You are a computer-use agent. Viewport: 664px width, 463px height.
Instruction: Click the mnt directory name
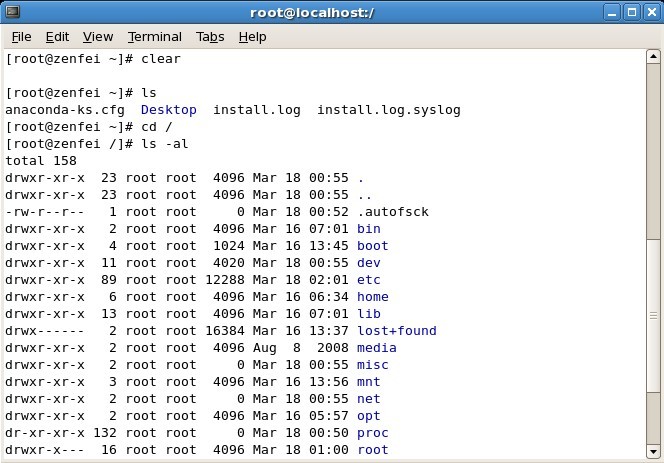pos(369,381)
